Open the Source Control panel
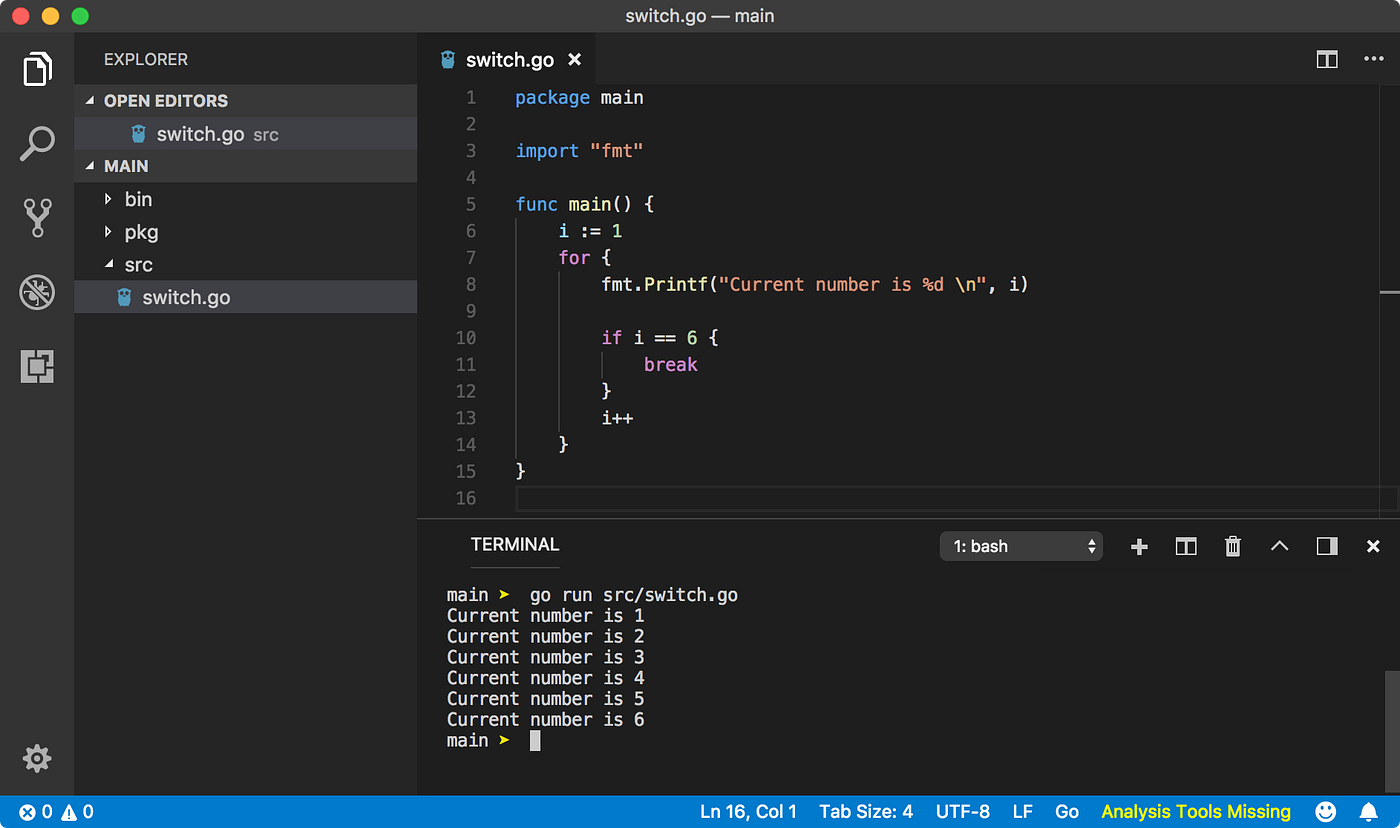Viewport: 1400px width, 828px height. tap(37, 217)
